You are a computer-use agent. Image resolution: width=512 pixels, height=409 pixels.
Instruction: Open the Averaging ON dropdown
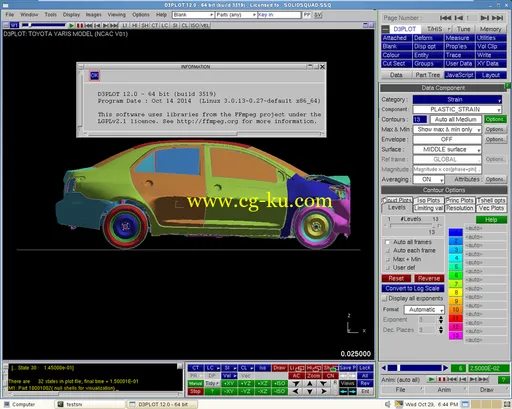pos(429,179)
